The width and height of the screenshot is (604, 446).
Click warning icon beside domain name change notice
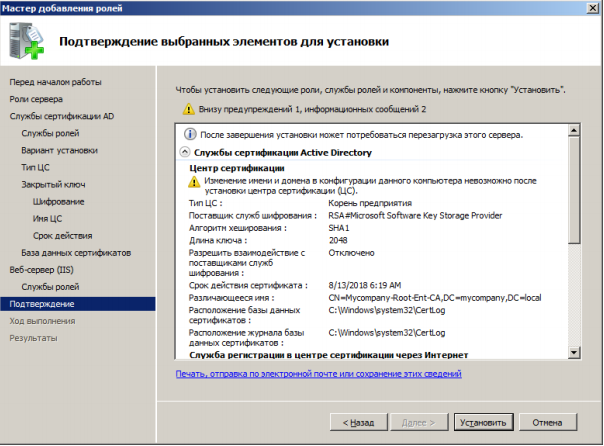click(x=195, y=182)
